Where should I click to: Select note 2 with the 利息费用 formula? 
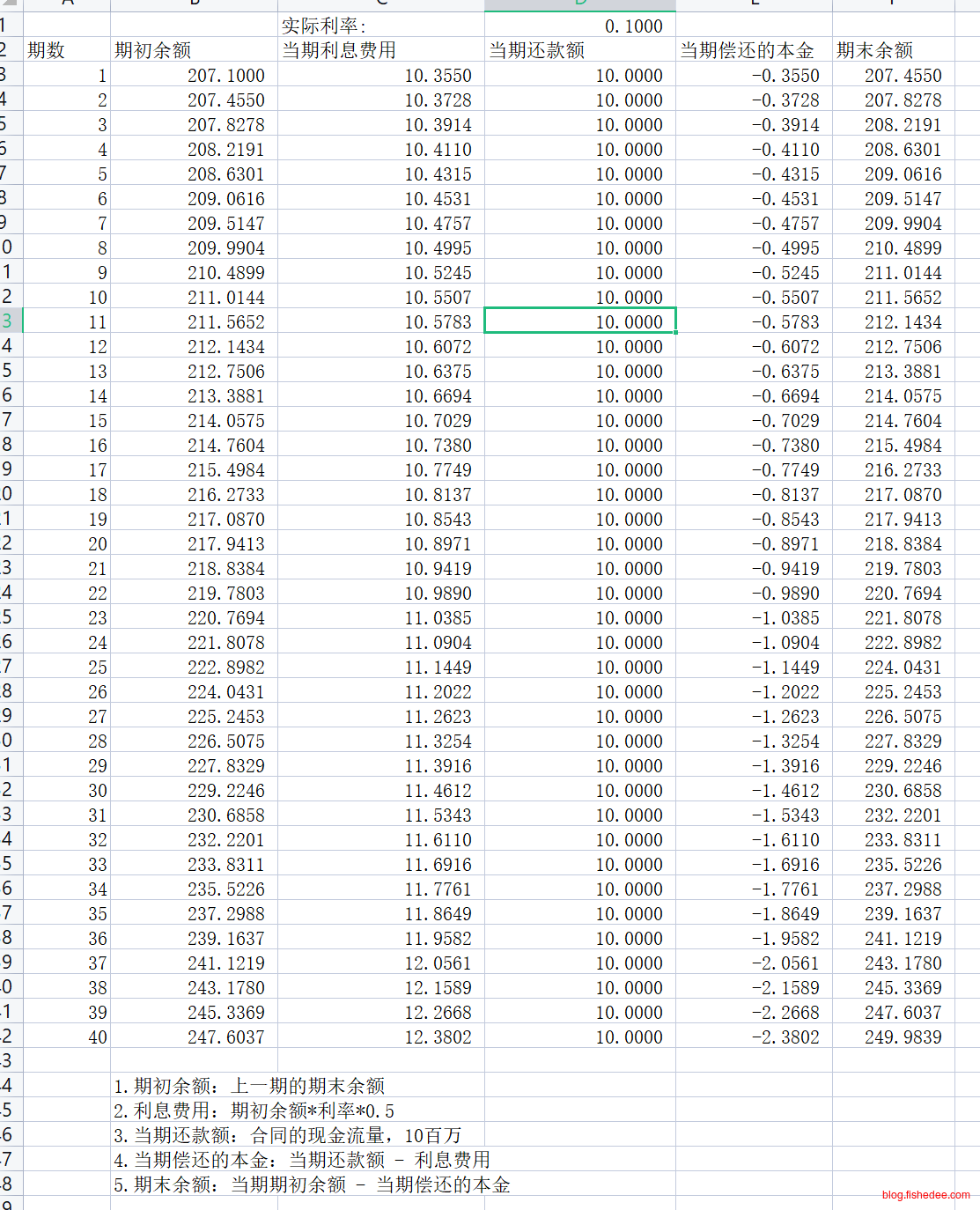point(254,1110)
